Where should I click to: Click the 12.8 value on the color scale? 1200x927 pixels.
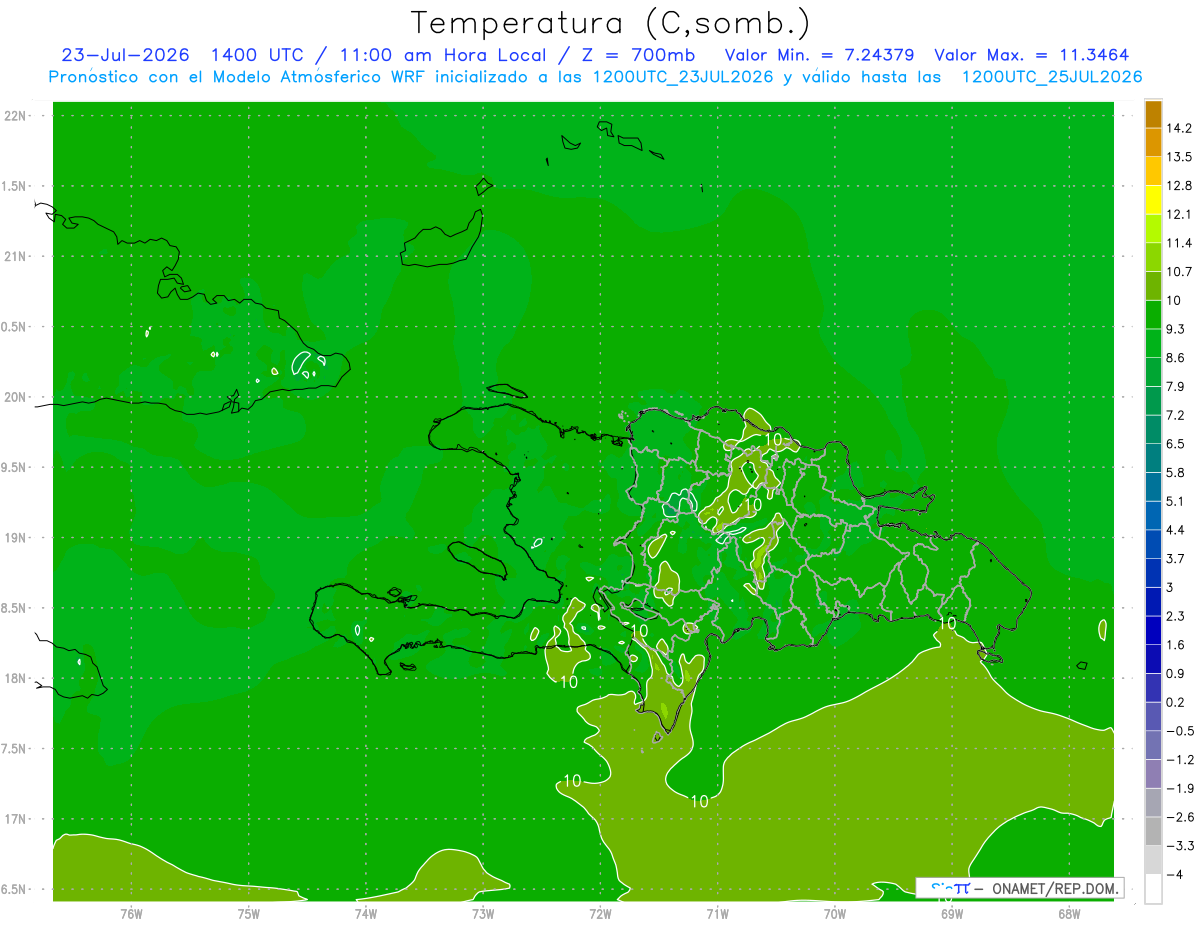click(1180, 186)
